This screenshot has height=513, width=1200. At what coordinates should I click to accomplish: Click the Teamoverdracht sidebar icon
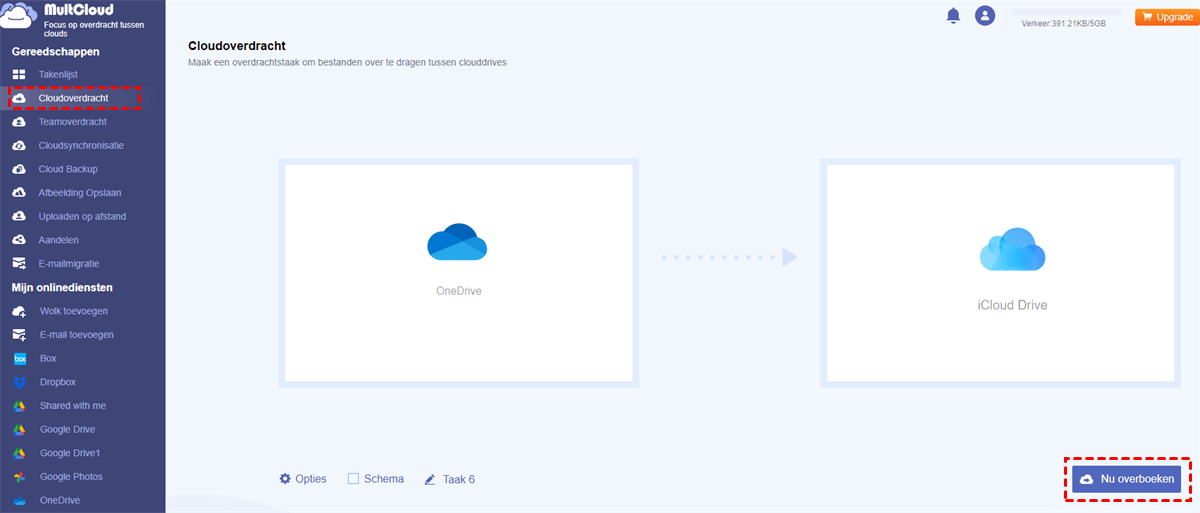click(19, 122)
